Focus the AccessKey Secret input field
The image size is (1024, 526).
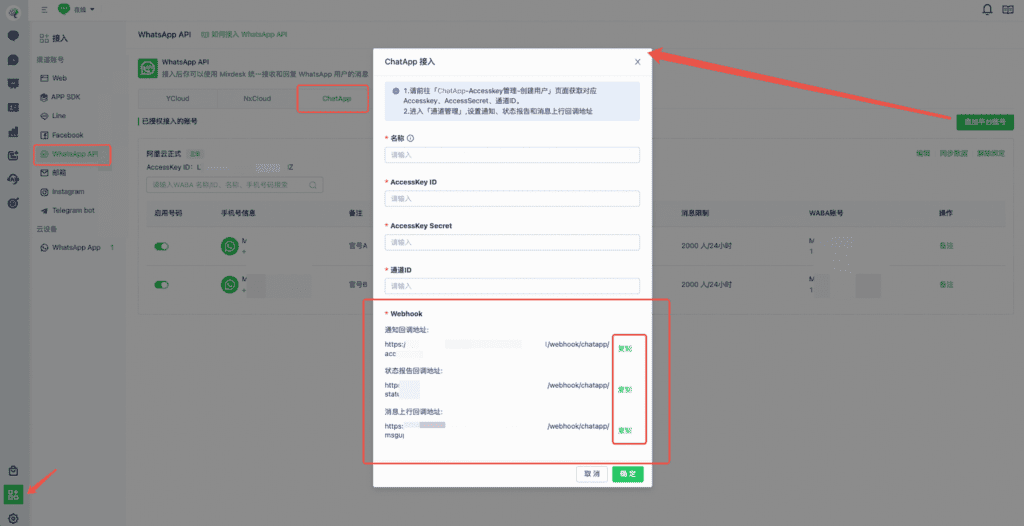(x=512, y=242)
